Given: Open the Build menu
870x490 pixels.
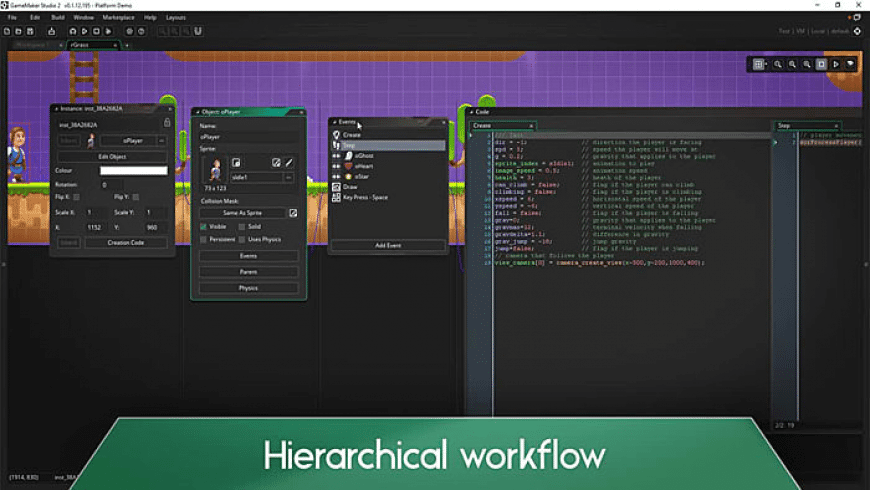Looking at the screenshot, I should coord(59,17).
